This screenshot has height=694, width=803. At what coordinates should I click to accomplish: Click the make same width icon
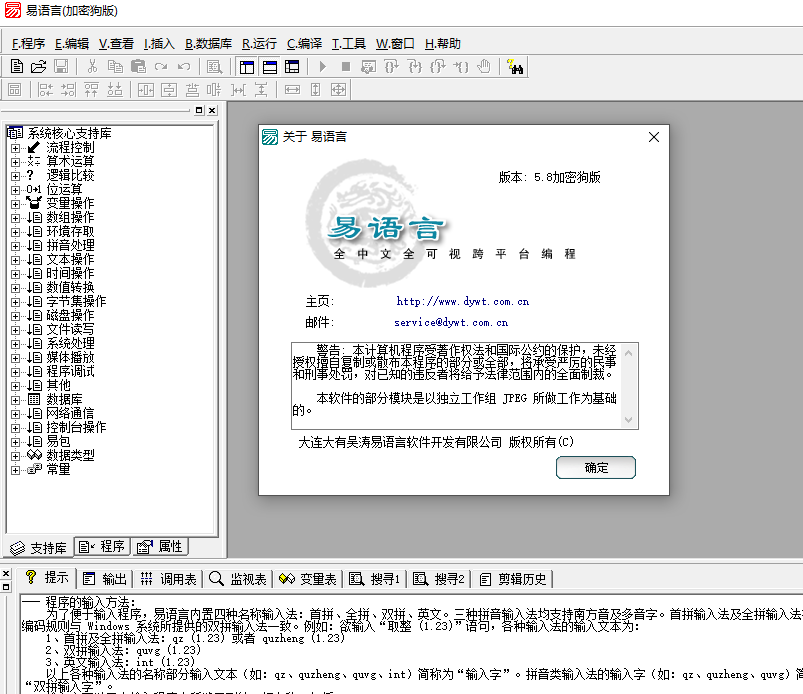click(292, 90)
